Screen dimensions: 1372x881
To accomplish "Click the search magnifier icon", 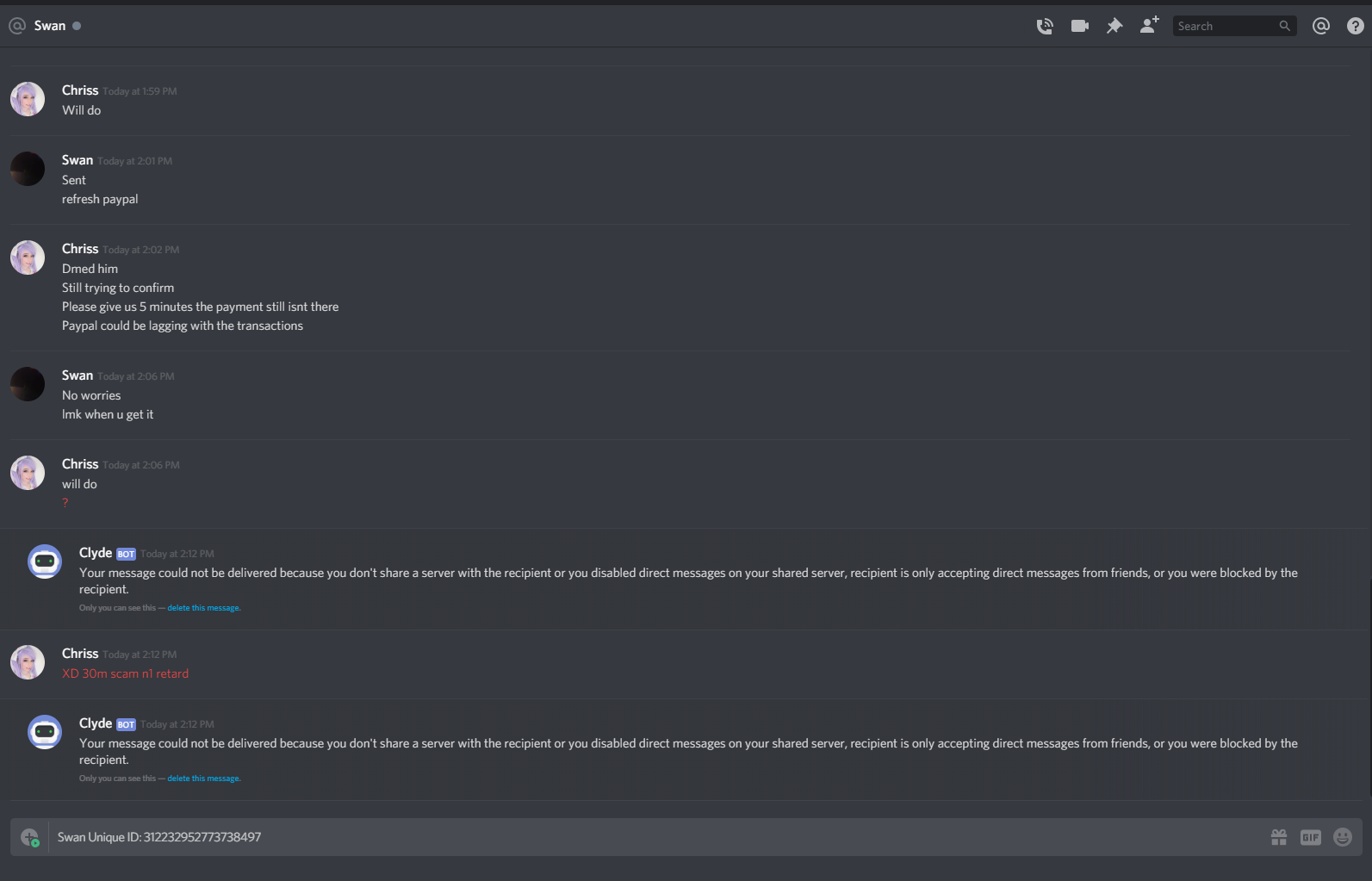I will pos(1285,26).
